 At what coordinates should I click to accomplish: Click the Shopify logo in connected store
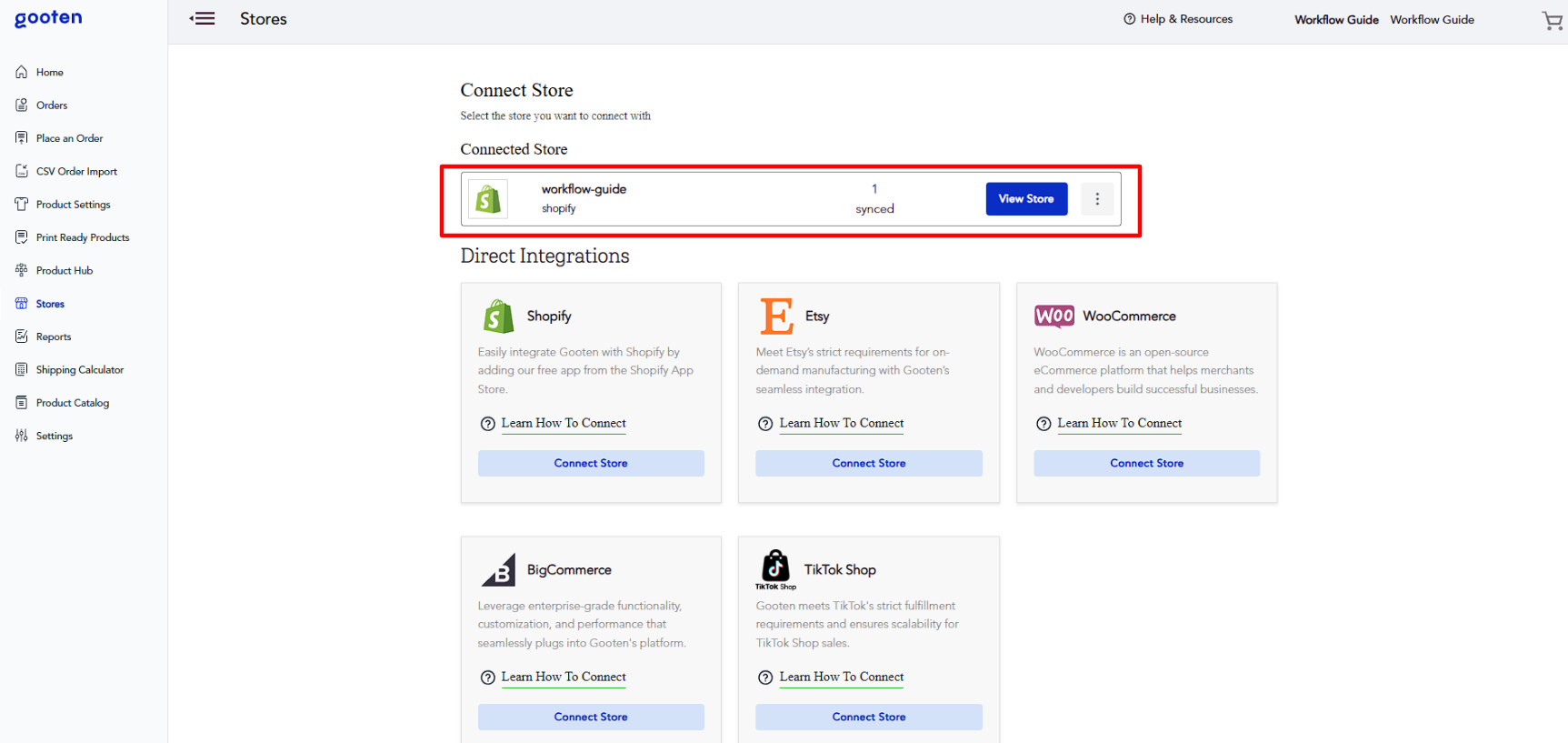click(488, 199)
